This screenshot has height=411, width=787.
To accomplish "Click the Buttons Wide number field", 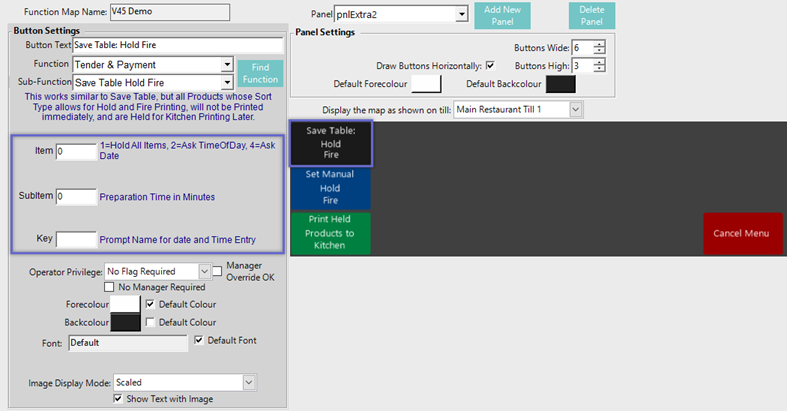I will pos(582,48).
